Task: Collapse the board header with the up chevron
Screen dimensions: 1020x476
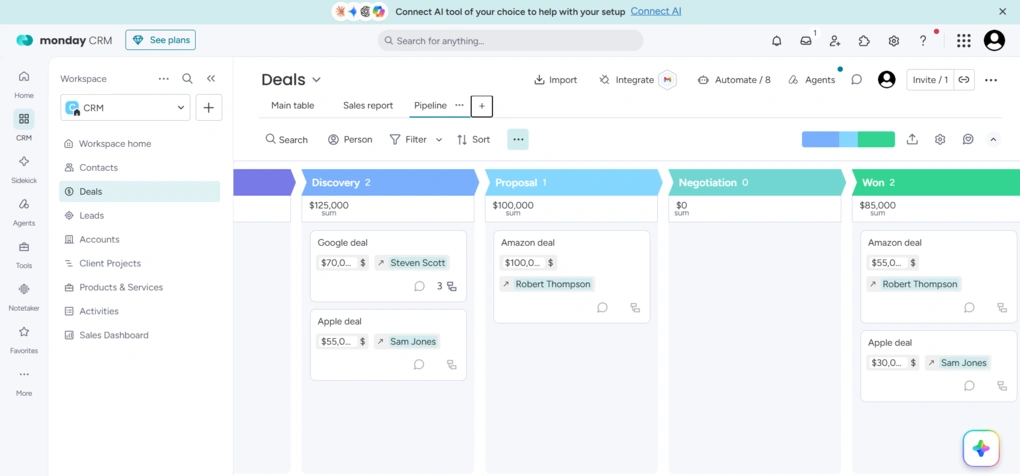Action: pos(993,139)
